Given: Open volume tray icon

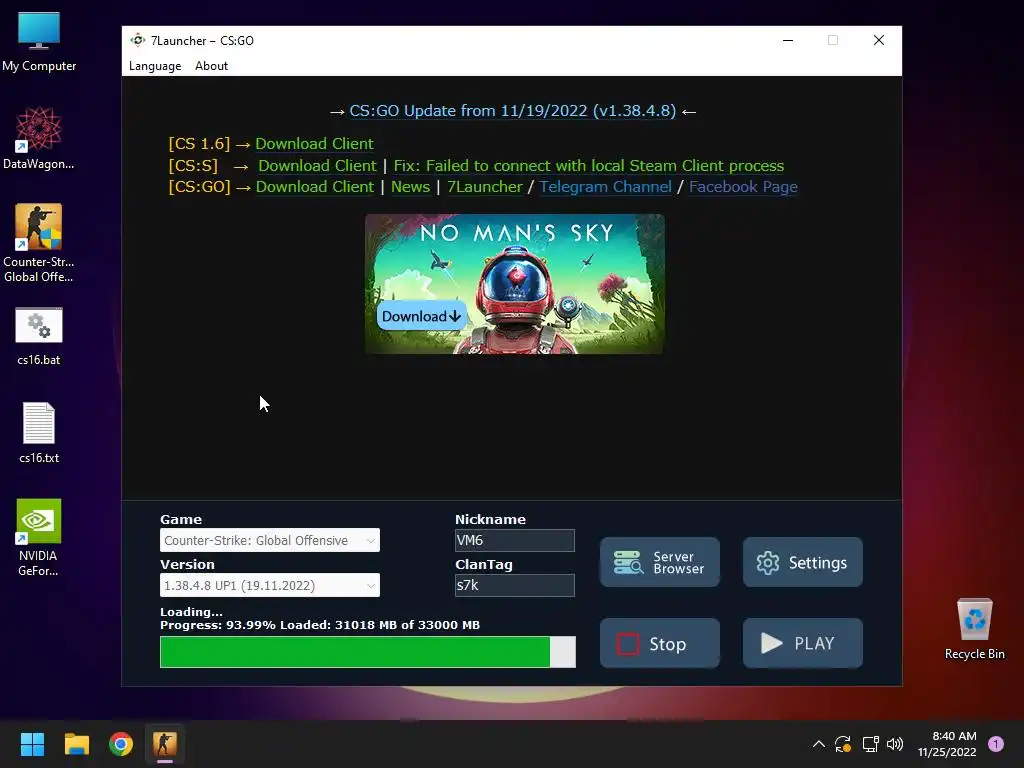Looking at the screenshot, I should pos(895,744).
